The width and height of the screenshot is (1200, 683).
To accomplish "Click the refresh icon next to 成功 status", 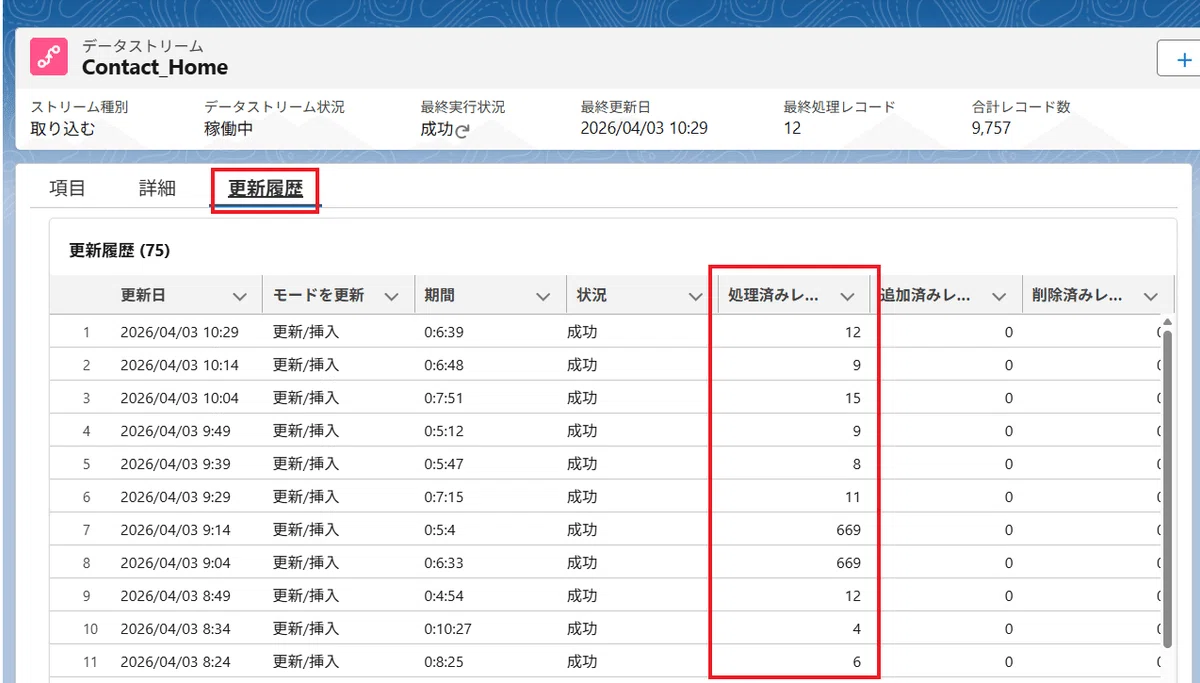I will click(462, 130).
